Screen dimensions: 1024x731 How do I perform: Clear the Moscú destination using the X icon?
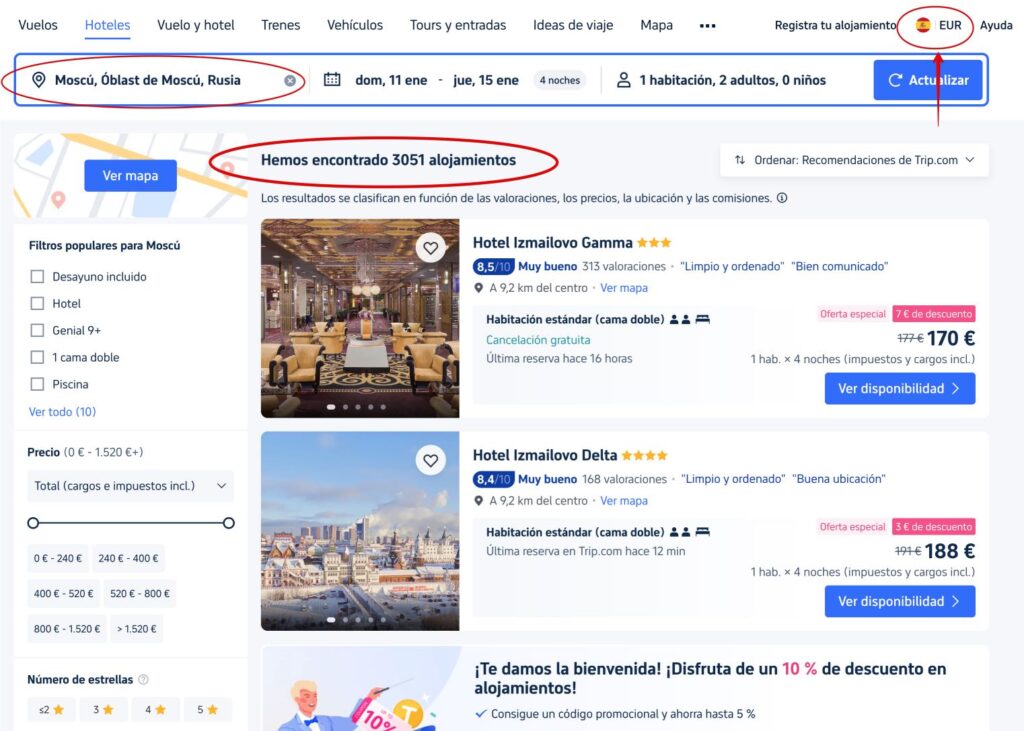(x=290, y=80)
